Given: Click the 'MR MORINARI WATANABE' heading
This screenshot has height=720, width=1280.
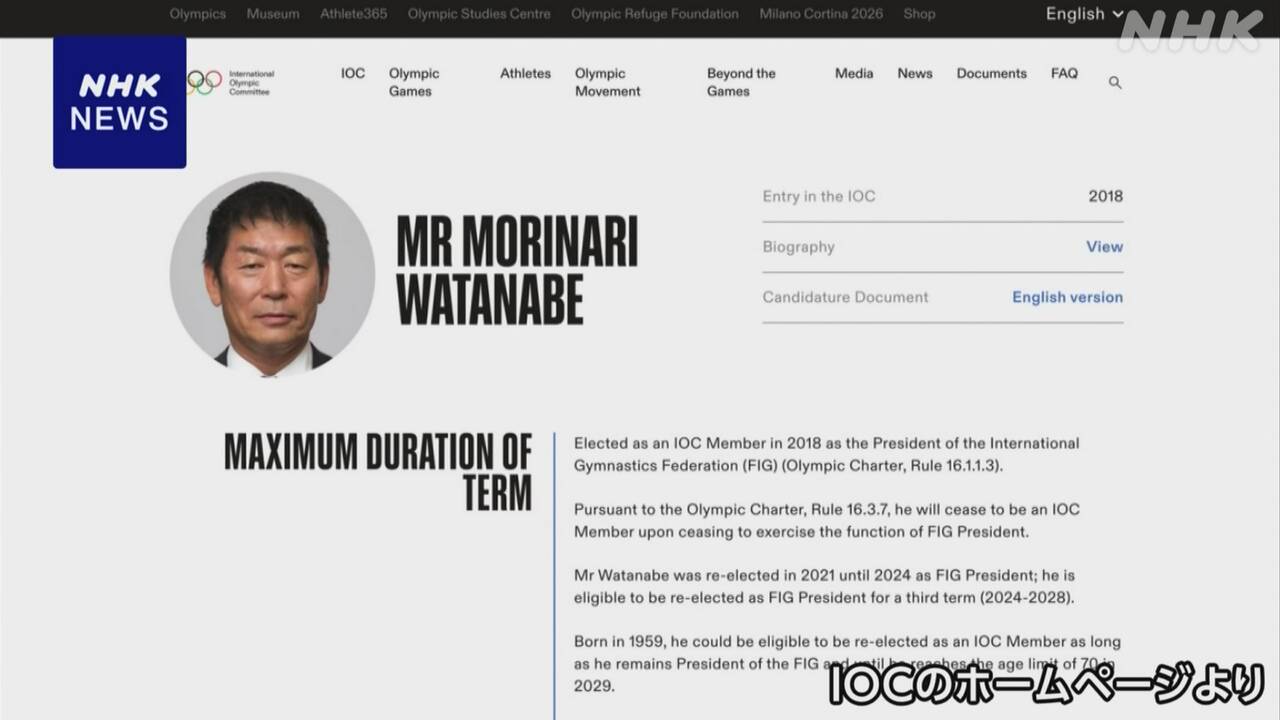Looking at the screenshot, I should click(517, 270).
